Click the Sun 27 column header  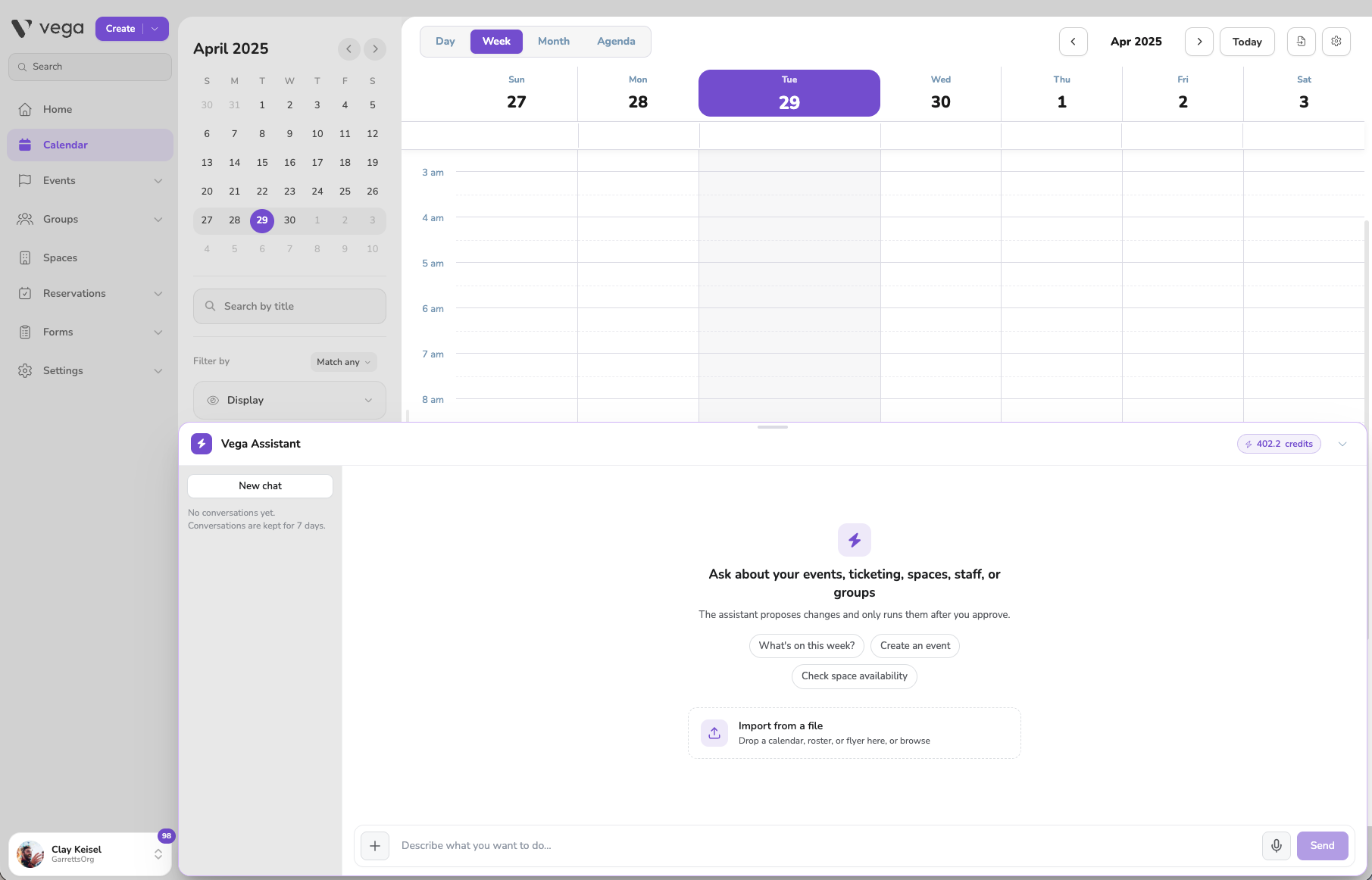coord(516,93)
